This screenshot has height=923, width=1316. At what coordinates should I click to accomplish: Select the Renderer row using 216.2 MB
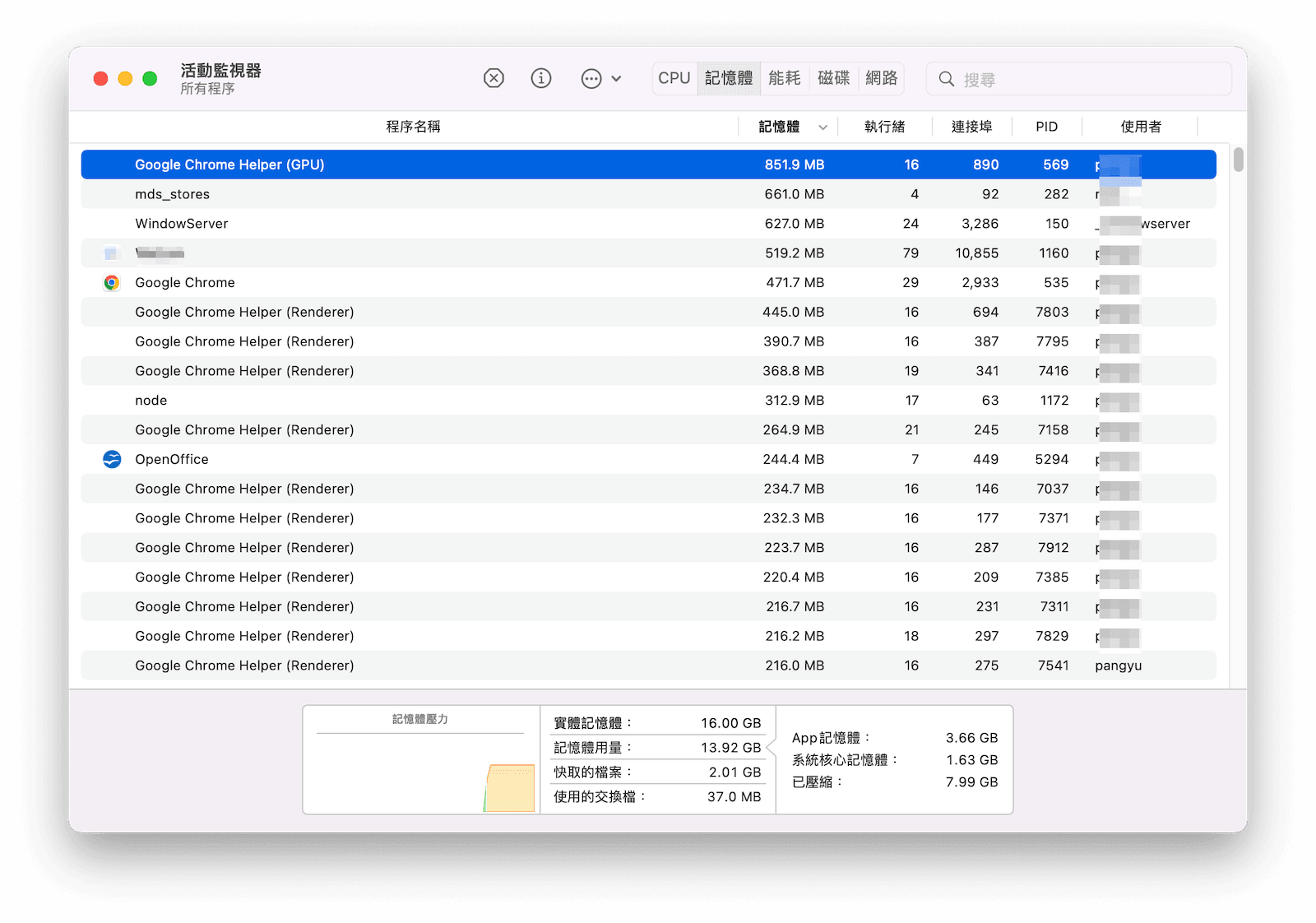coord(648,637)
